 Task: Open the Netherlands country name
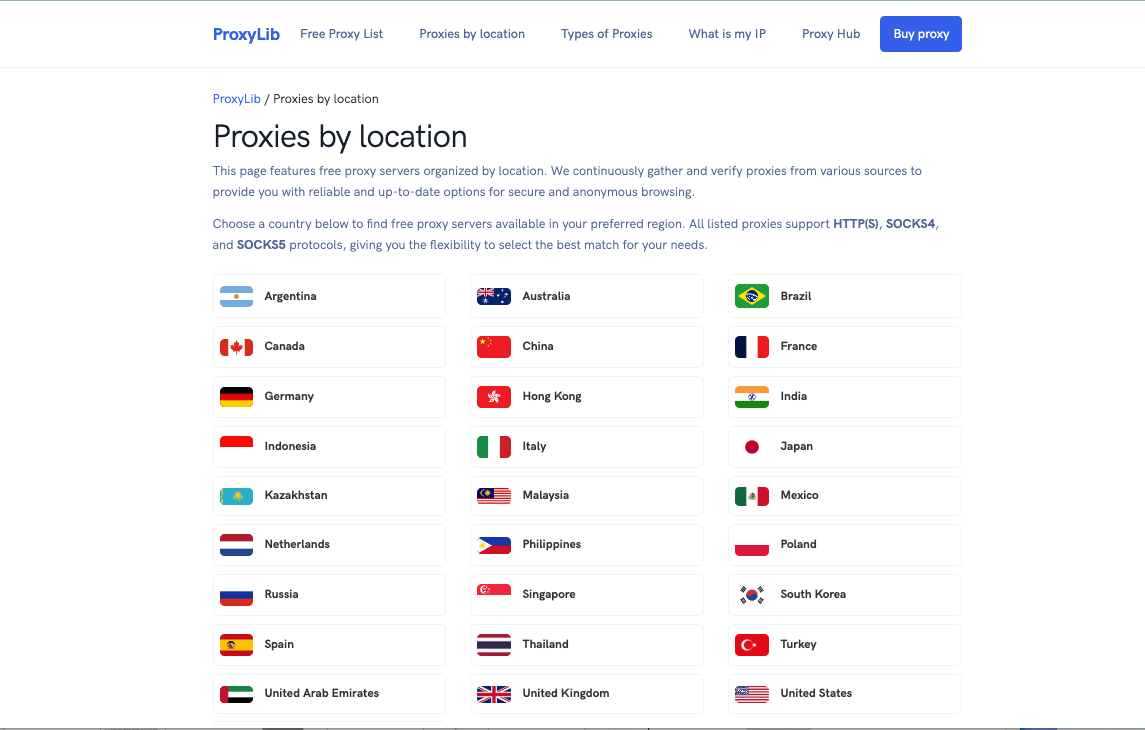pos(297,544)
